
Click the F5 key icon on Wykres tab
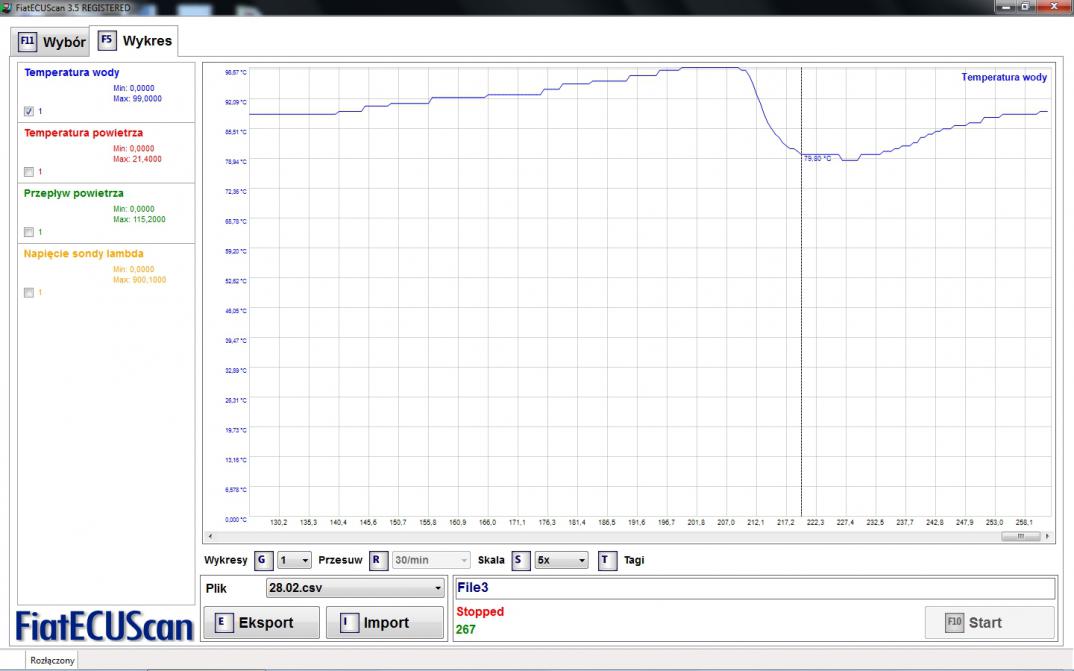(107, 40)
